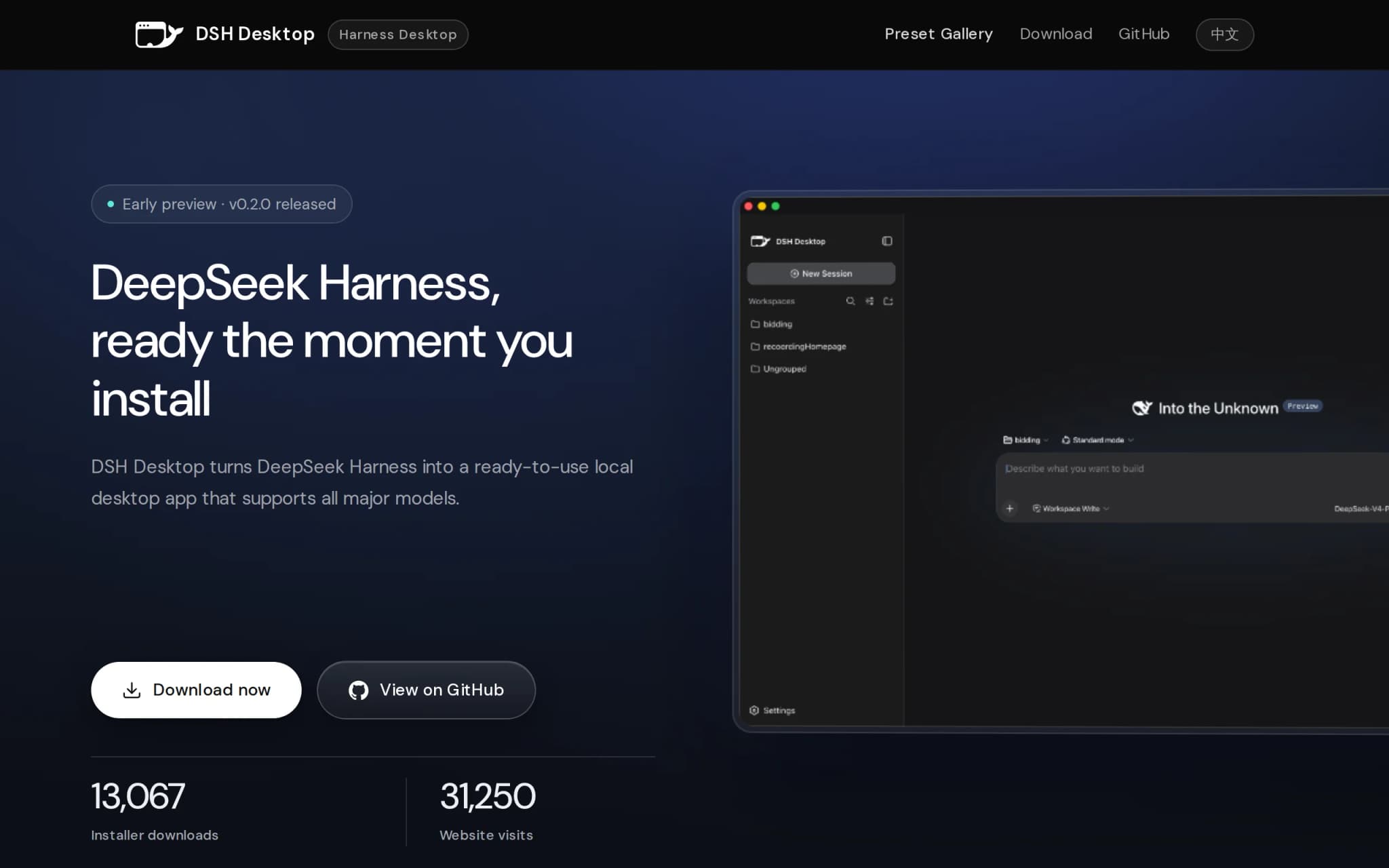Click New Session in the app preview
Screen dimensions: 1389x868
tap(821, 273)
